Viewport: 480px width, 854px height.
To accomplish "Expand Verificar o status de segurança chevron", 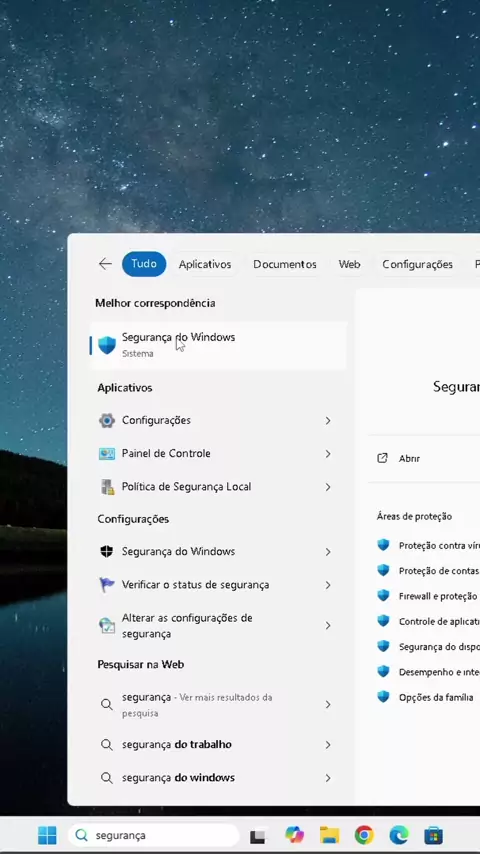I will pyautogui.click(x=328, y=585).
